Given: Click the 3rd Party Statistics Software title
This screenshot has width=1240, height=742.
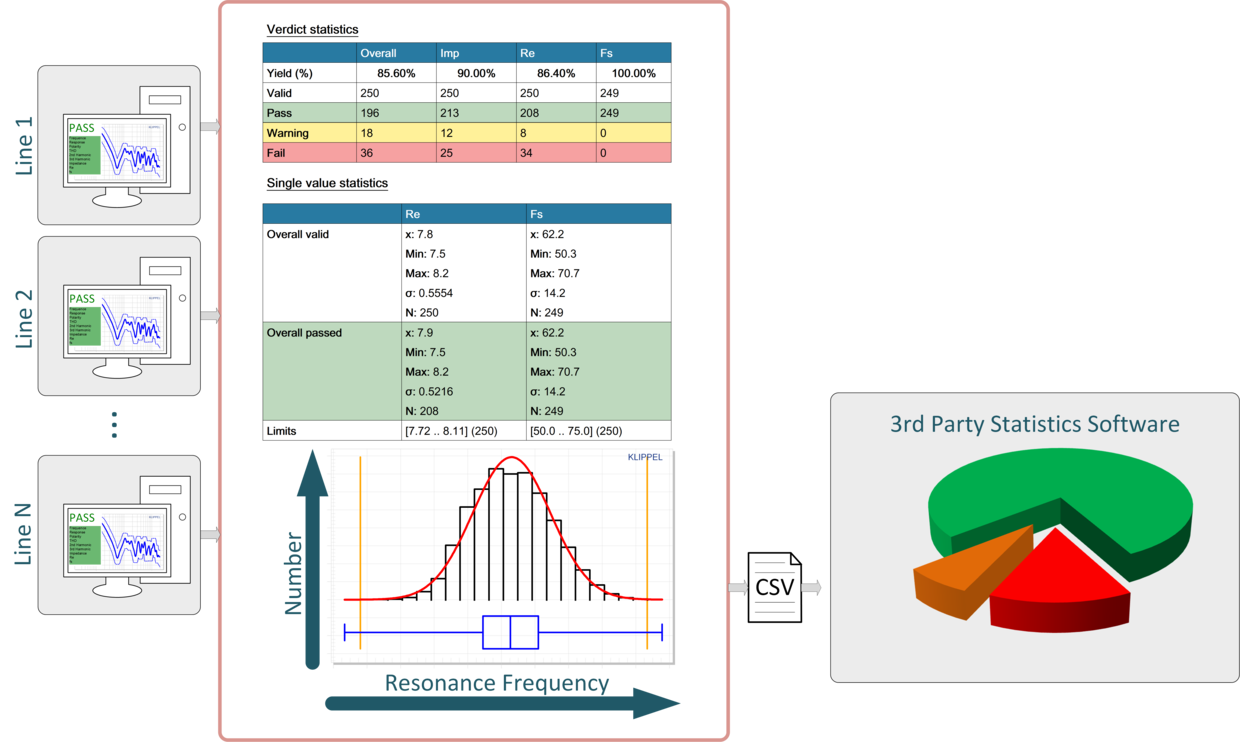Looking at the screenshot, I should (x=1034, y=424).
